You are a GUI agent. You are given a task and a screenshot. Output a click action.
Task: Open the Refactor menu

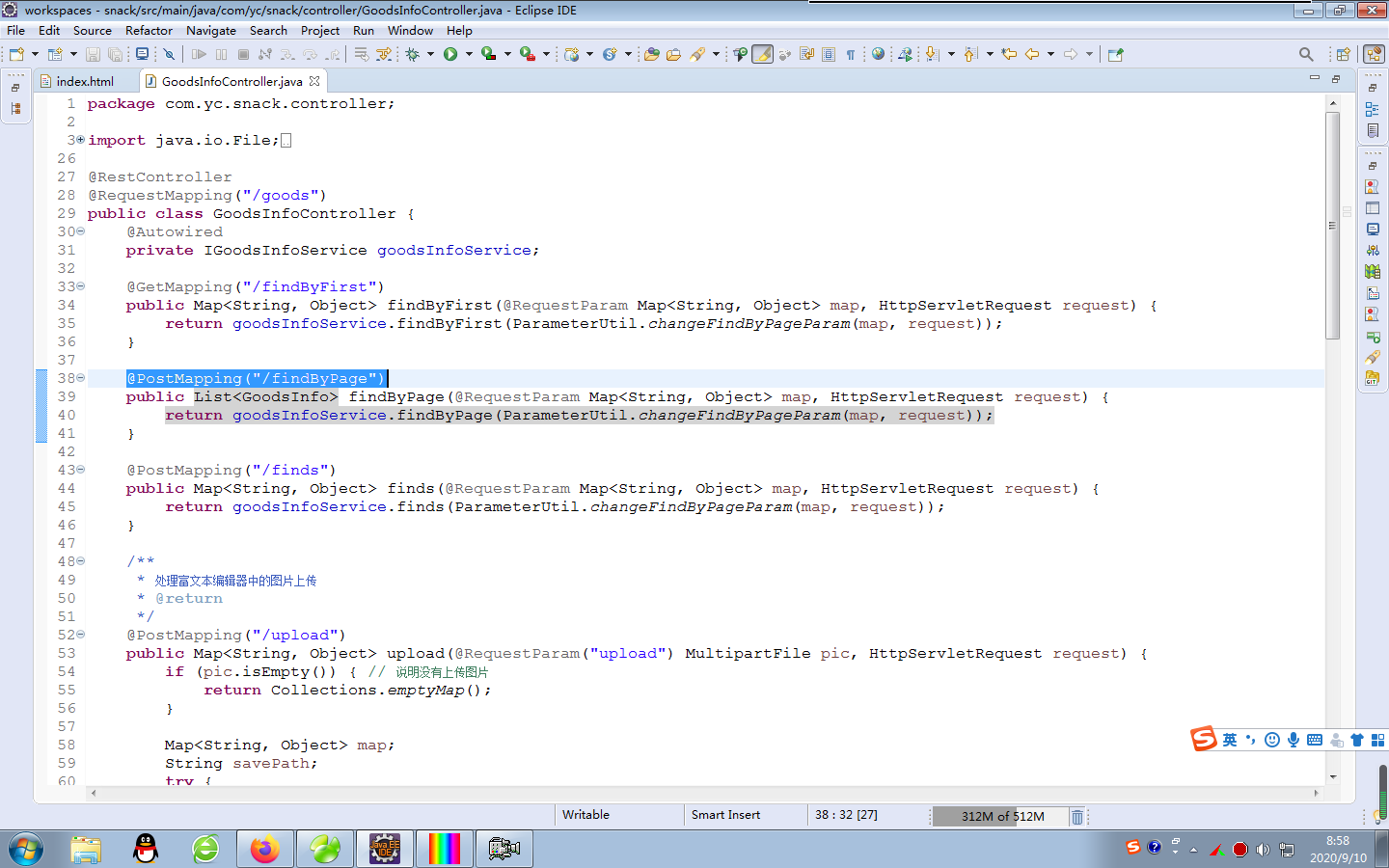149,31
